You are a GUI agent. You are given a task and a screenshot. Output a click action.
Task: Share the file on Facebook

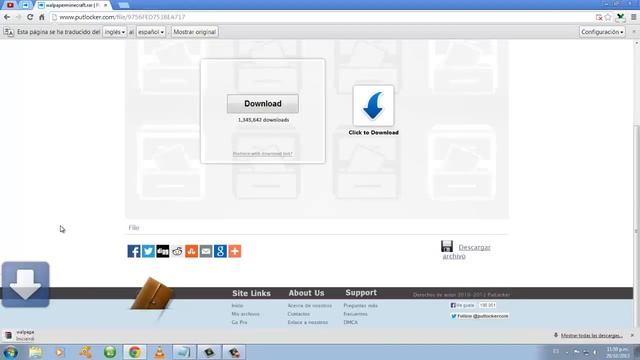tap(134, 251)
